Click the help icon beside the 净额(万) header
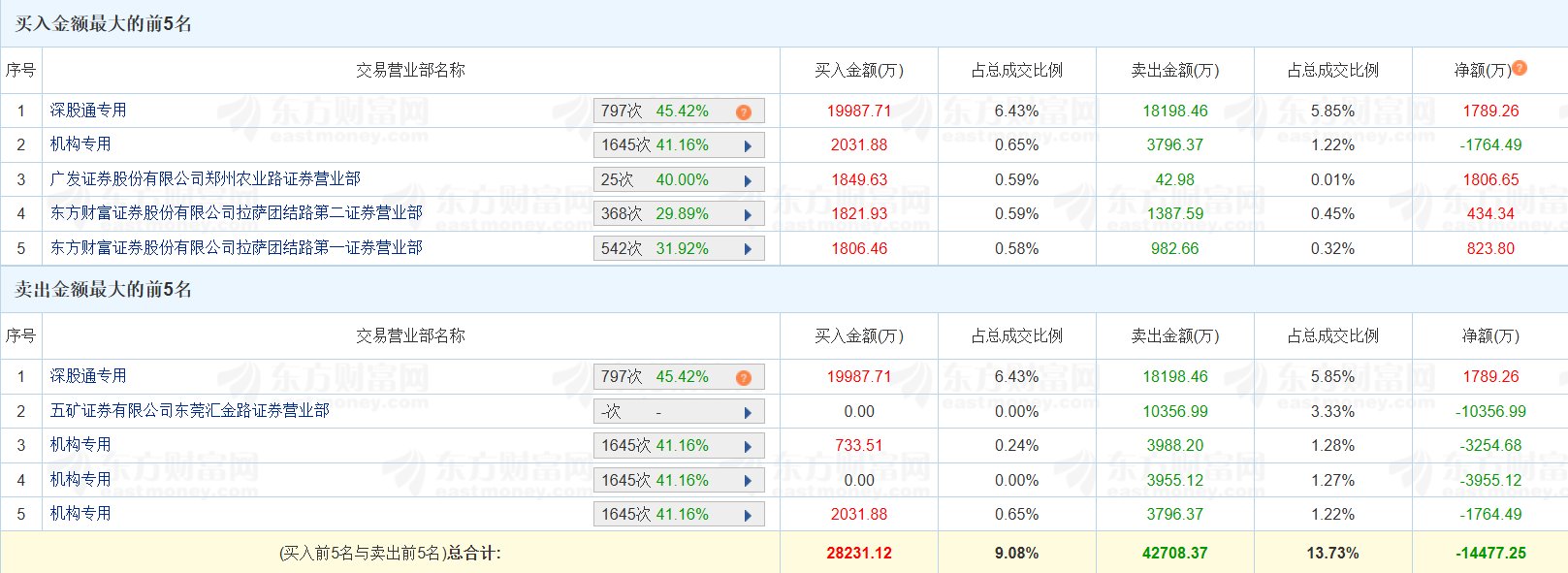 pos(1520,68)
